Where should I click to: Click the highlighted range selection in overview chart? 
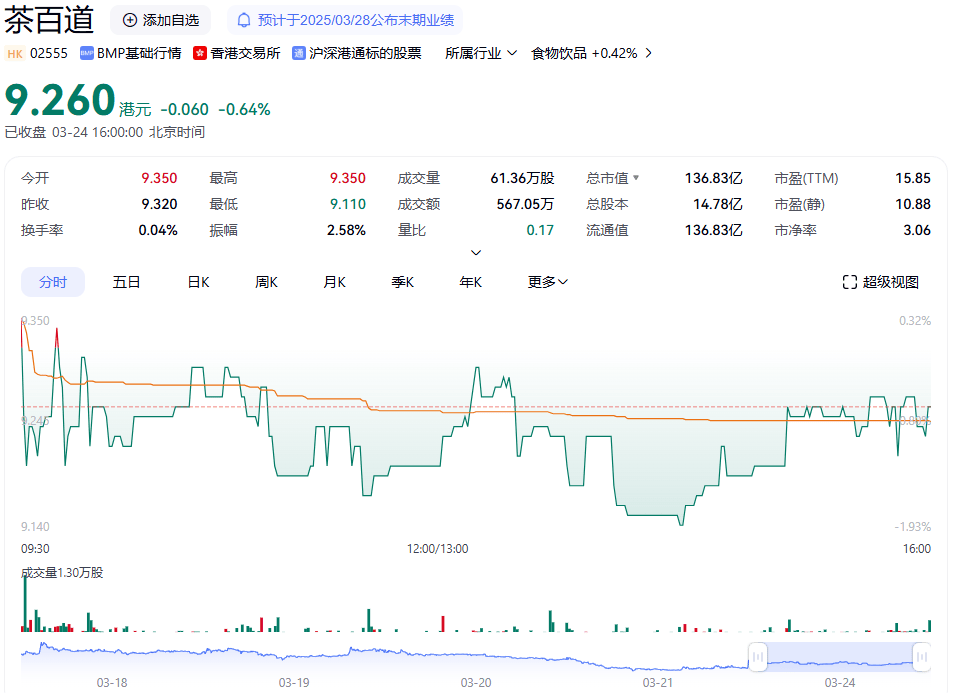840,657
